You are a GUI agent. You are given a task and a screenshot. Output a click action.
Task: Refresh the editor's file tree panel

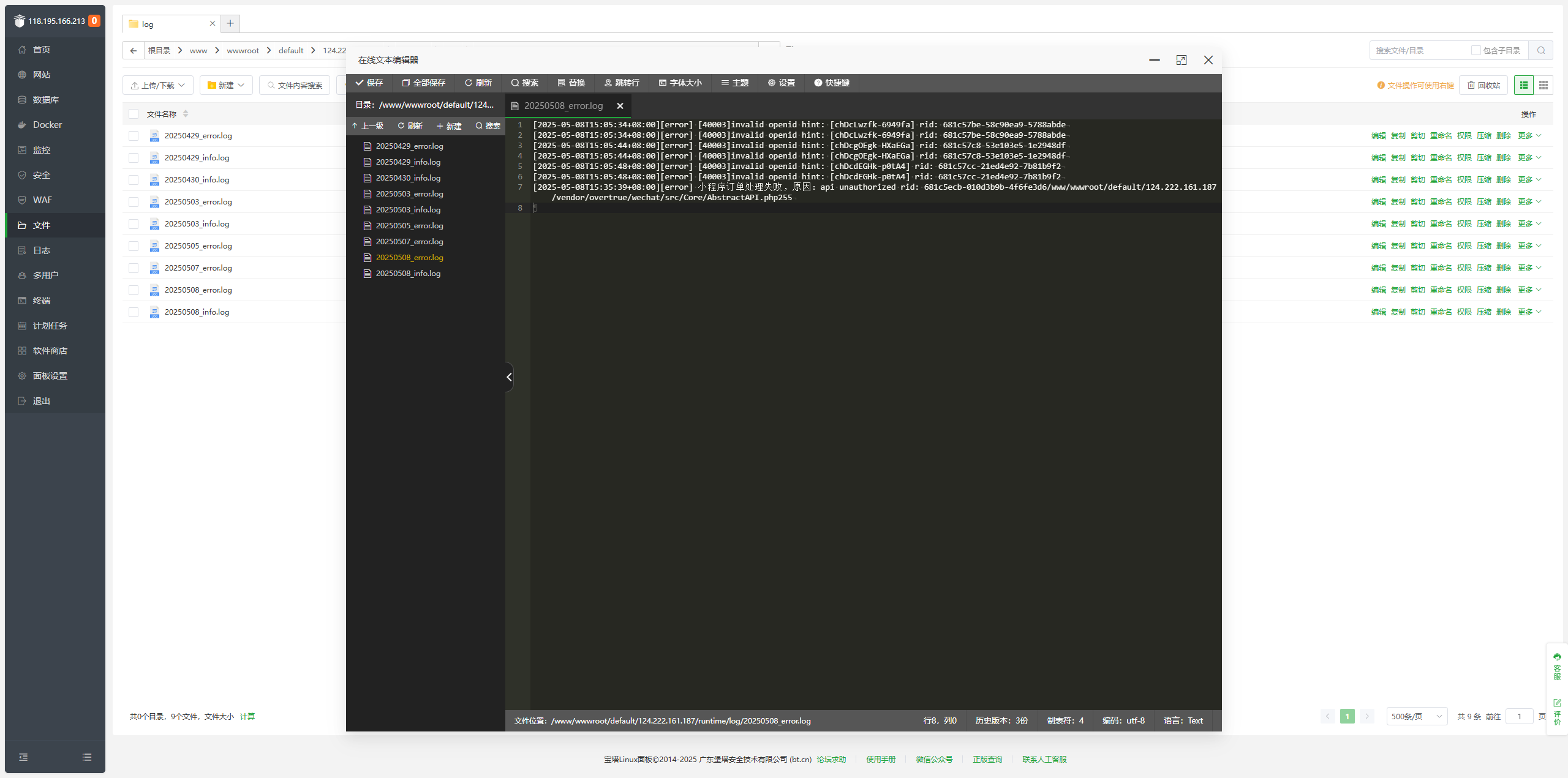tap(410, 126)
